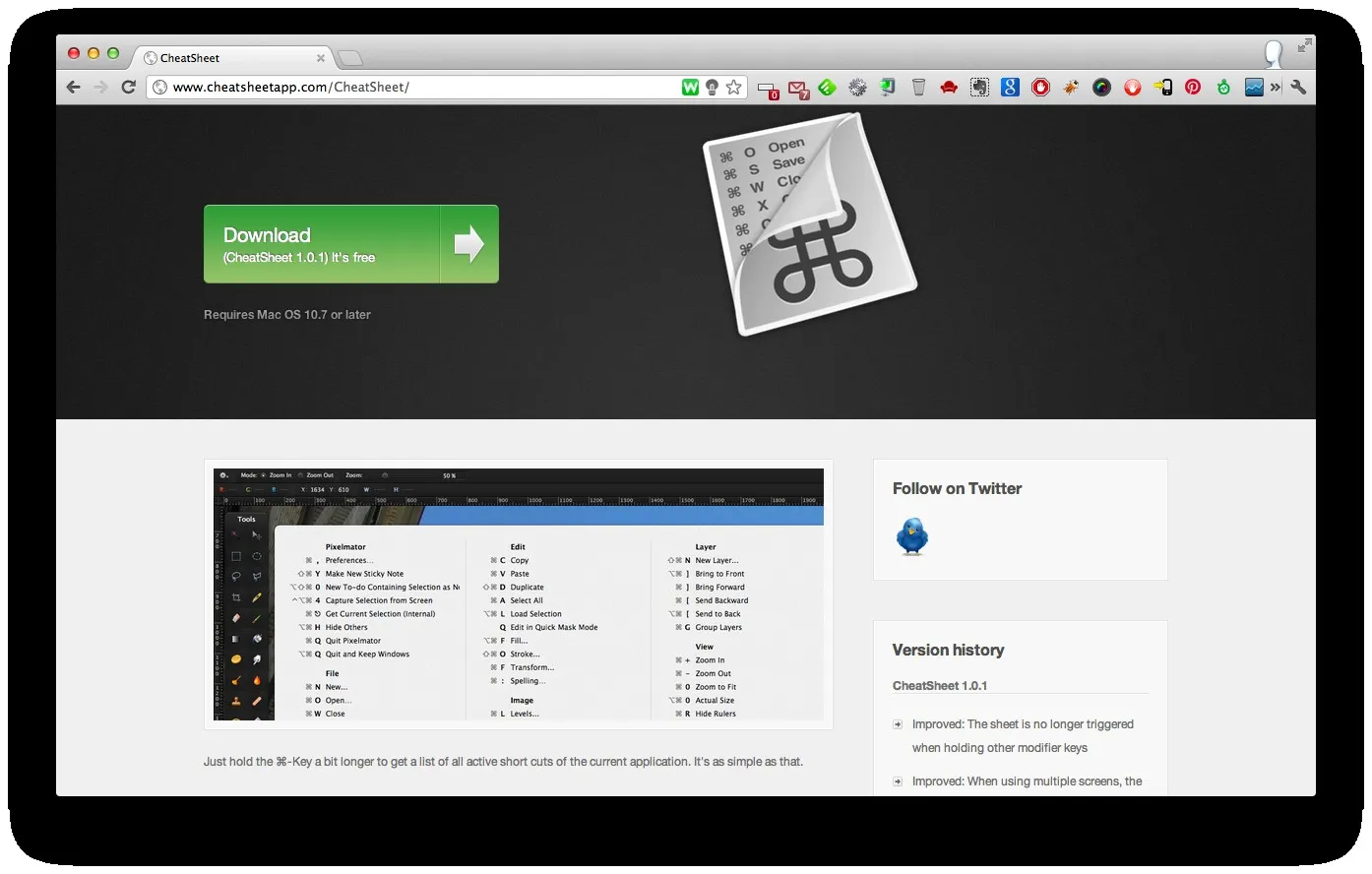Screen dimensions: 1372x874
Task: Bookmark the page with the star icon
Action: point(734,87)
